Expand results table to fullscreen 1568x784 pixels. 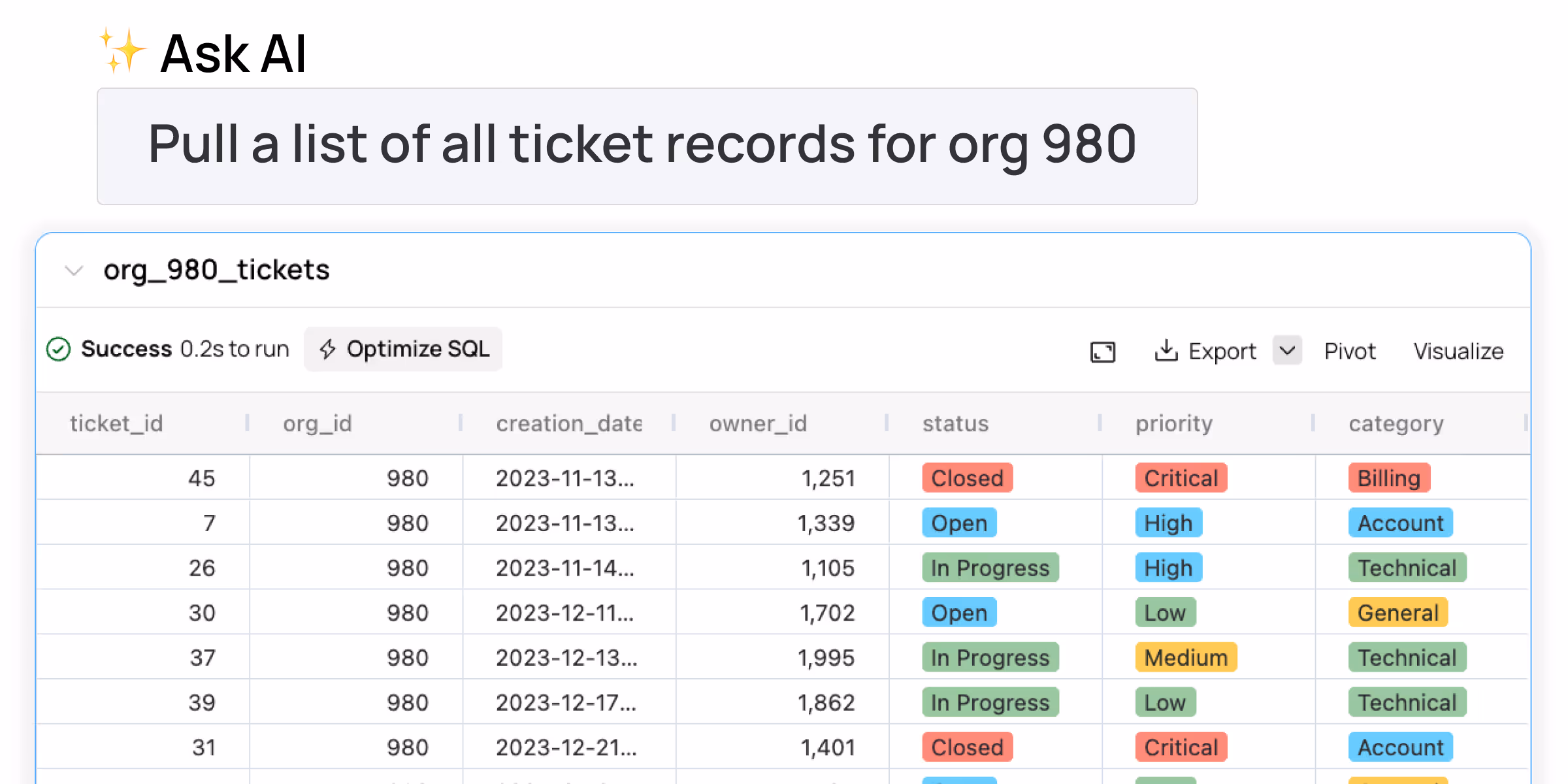point(1103,351)
